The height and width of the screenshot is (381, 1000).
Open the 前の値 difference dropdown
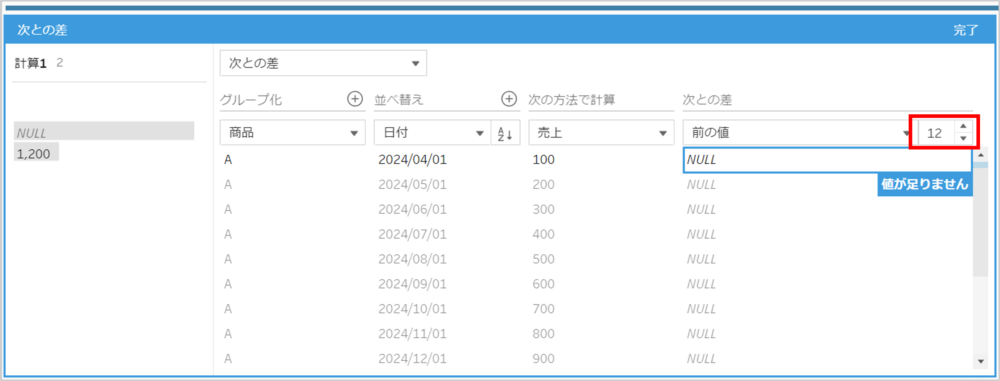click(x=798, y=133)
